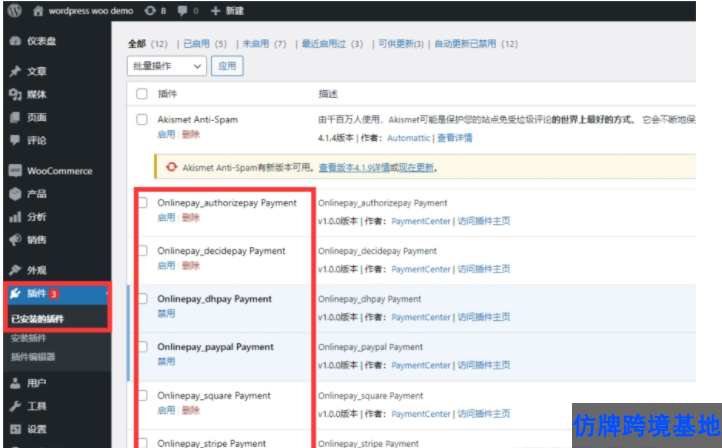The height and width of the screenshot is (448, 722).
Task: Open the comments bubble icon in admin bar
Action: pos(182,11)
